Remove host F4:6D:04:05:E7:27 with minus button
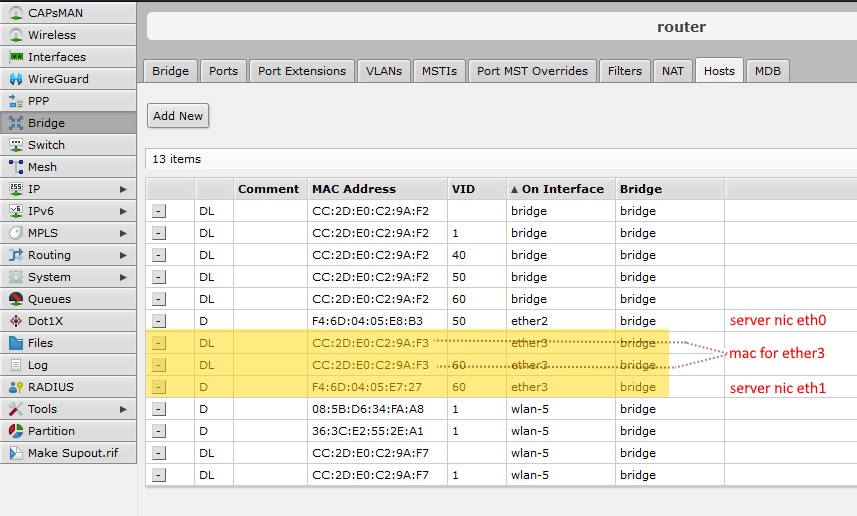Screen dimensions: 857x516 click(159, 387)
